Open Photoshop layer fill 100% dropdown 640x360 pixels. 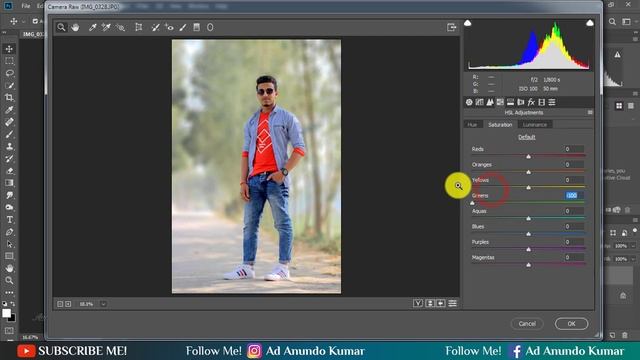coord(633,259)
